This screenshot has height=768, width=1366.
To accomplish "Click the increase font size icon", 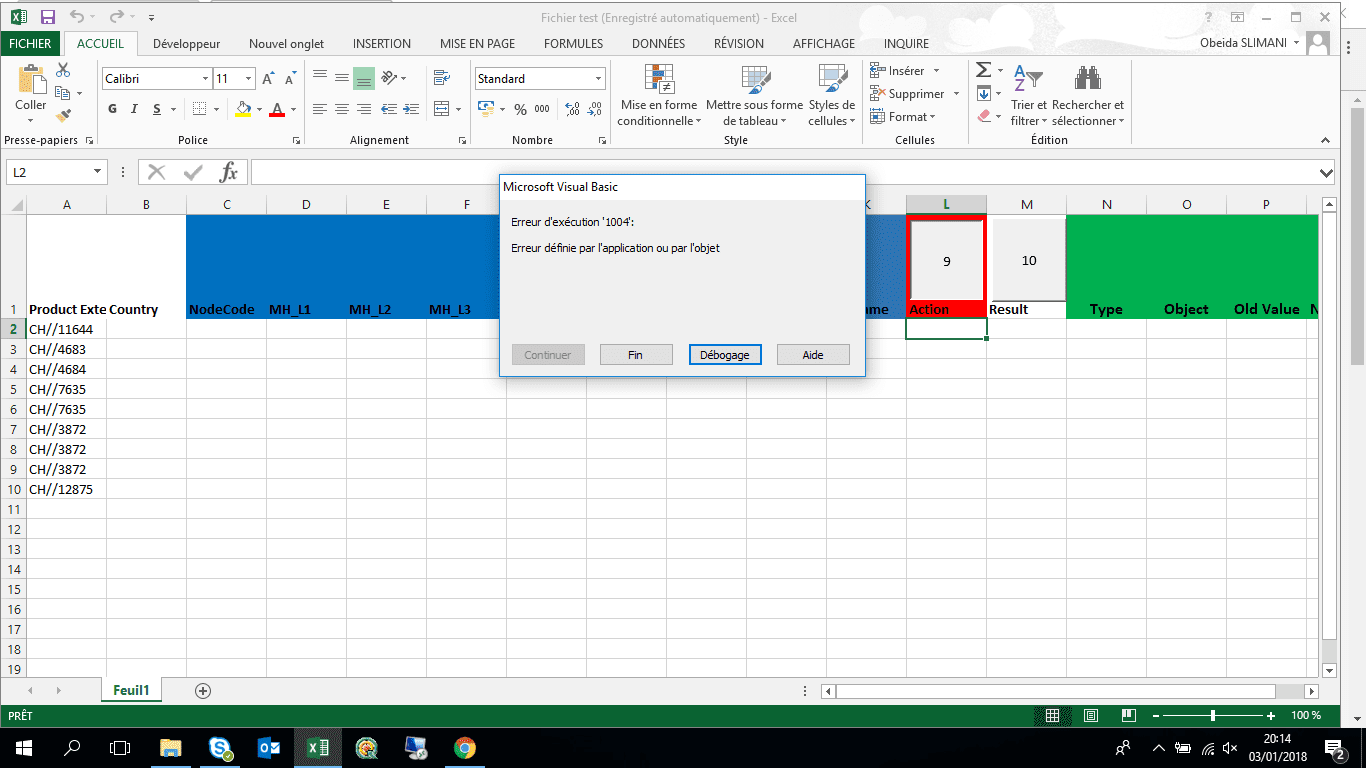I will pyautogui.click(x=268, y=79).
